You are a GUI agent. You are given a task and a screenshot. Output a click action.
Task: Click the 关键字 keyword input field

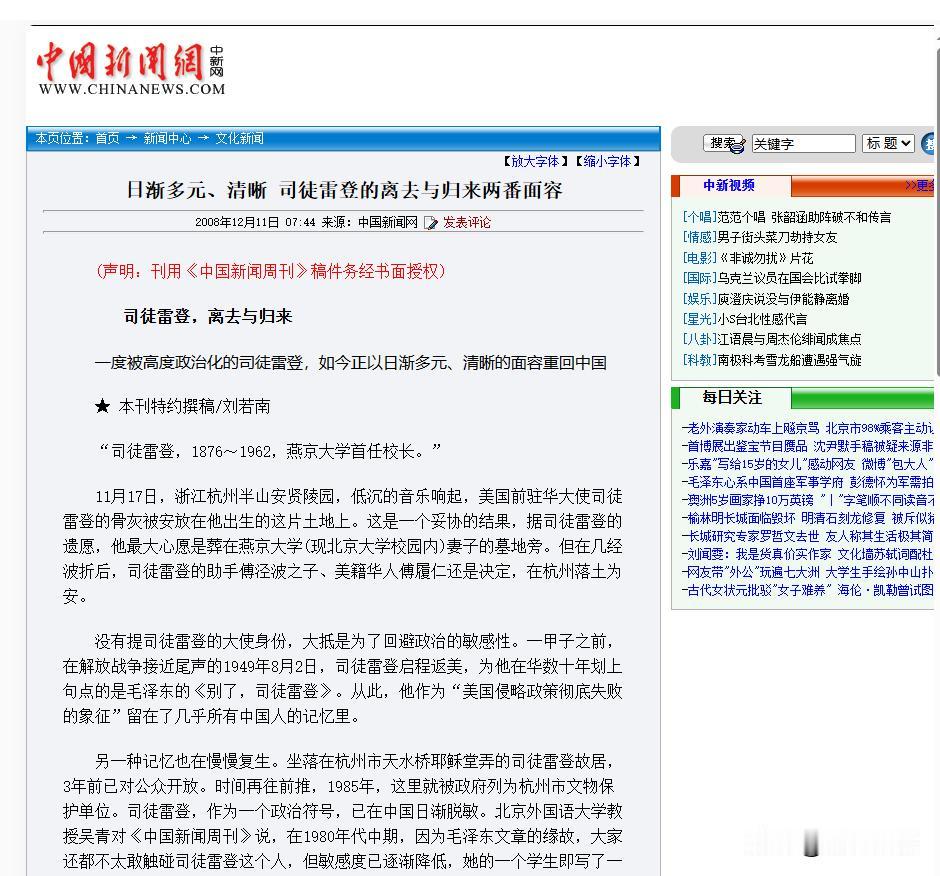tap(803, 143)
